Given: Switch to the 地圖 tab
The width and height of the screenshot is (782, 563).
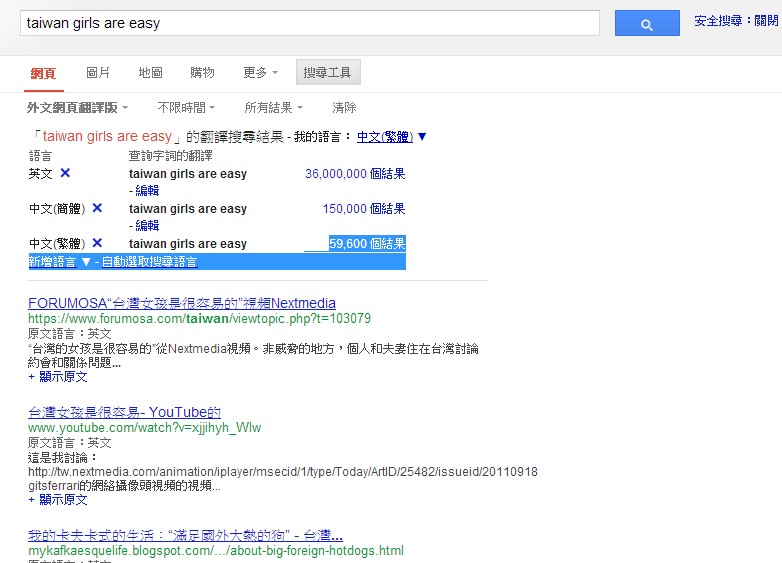Looking at the screenshot, I should [151, 73].
